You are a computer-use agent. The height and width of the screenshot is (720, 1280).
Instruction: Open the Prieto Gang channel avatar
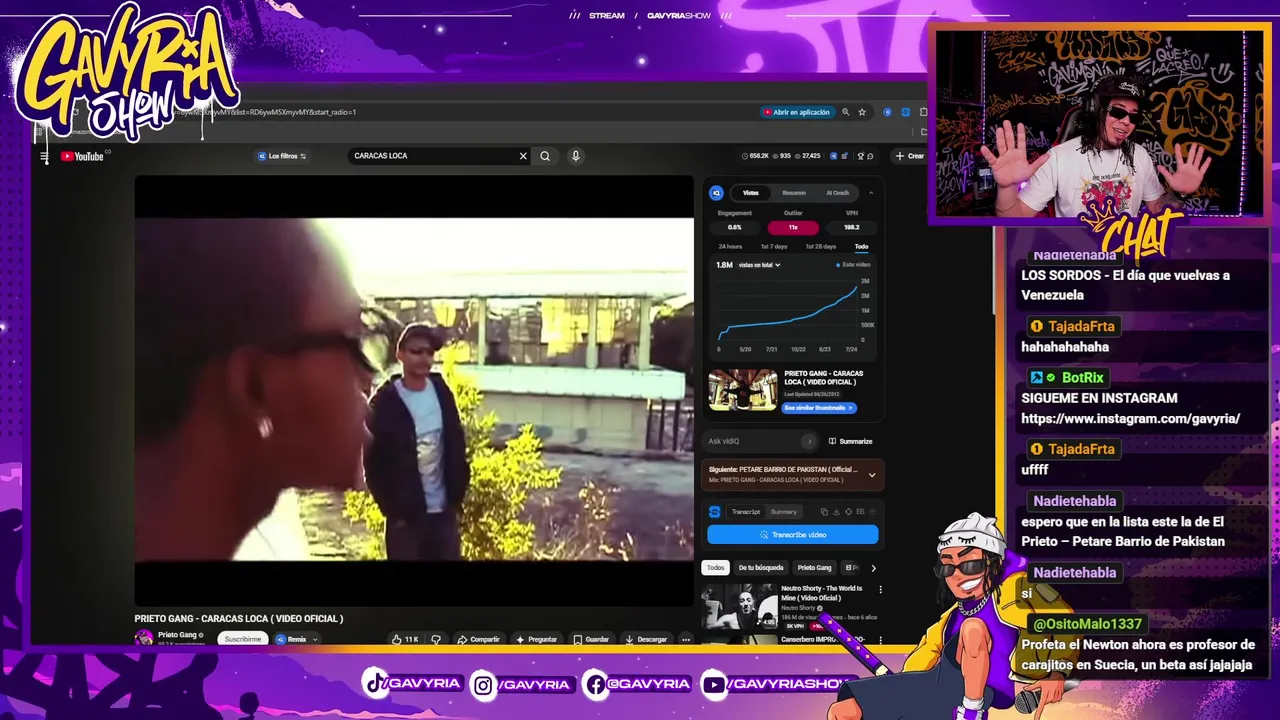coord(144,638)
